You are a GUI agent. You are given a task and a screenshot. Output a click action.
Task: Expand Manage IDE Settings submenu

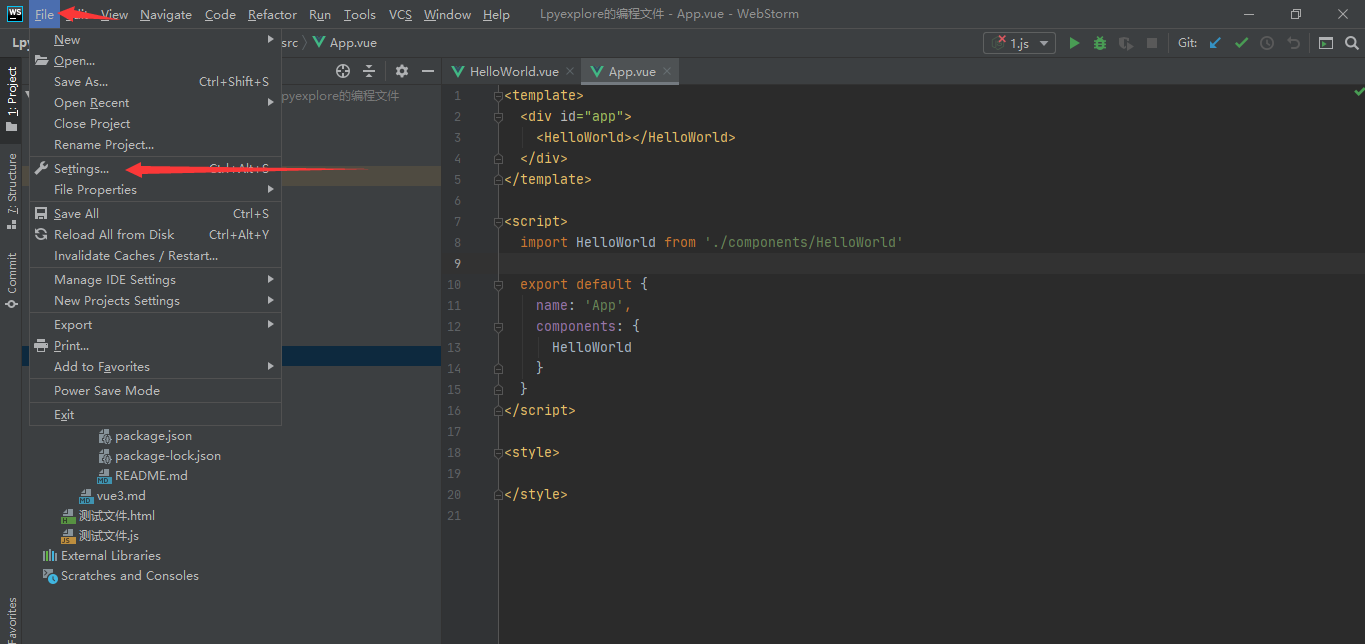tap(155, 280)
